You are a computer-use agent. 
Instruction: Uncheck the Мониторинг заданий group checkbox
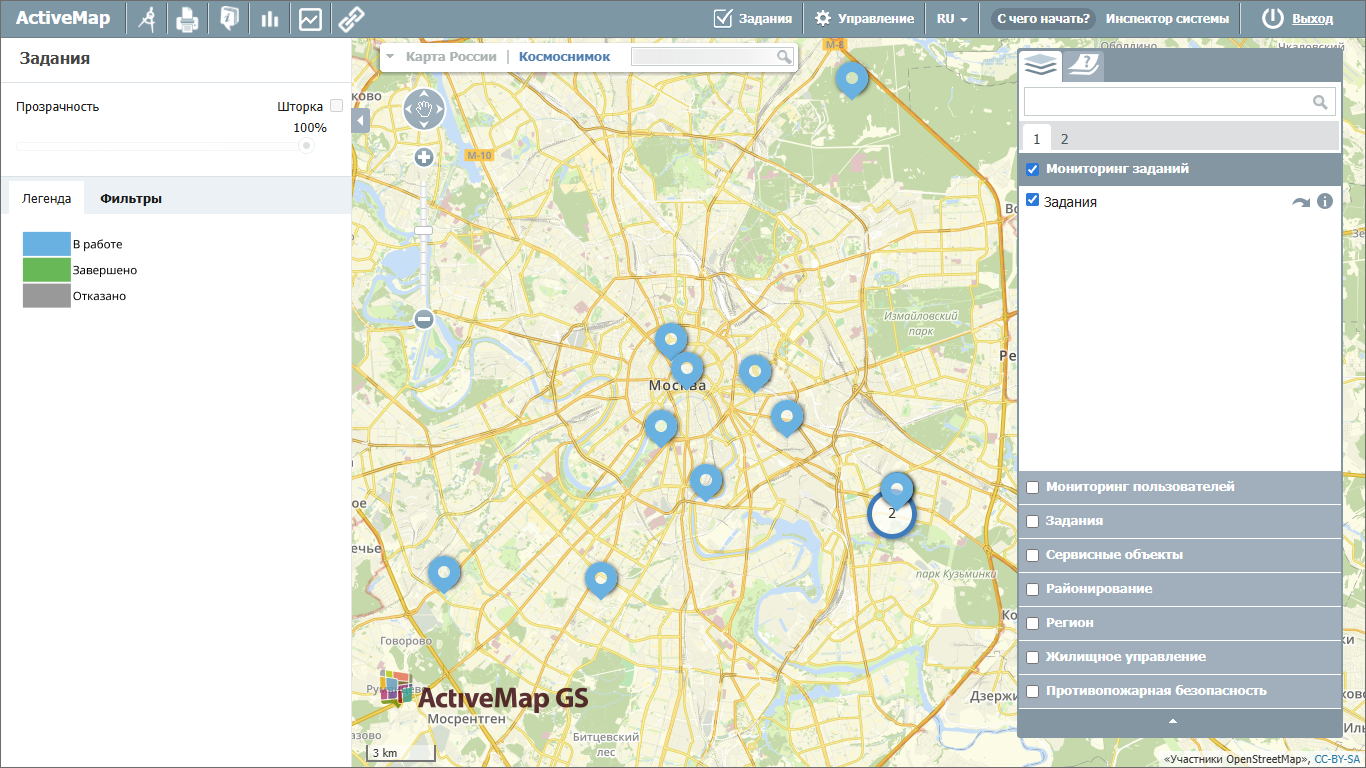tap(1033, 169)
